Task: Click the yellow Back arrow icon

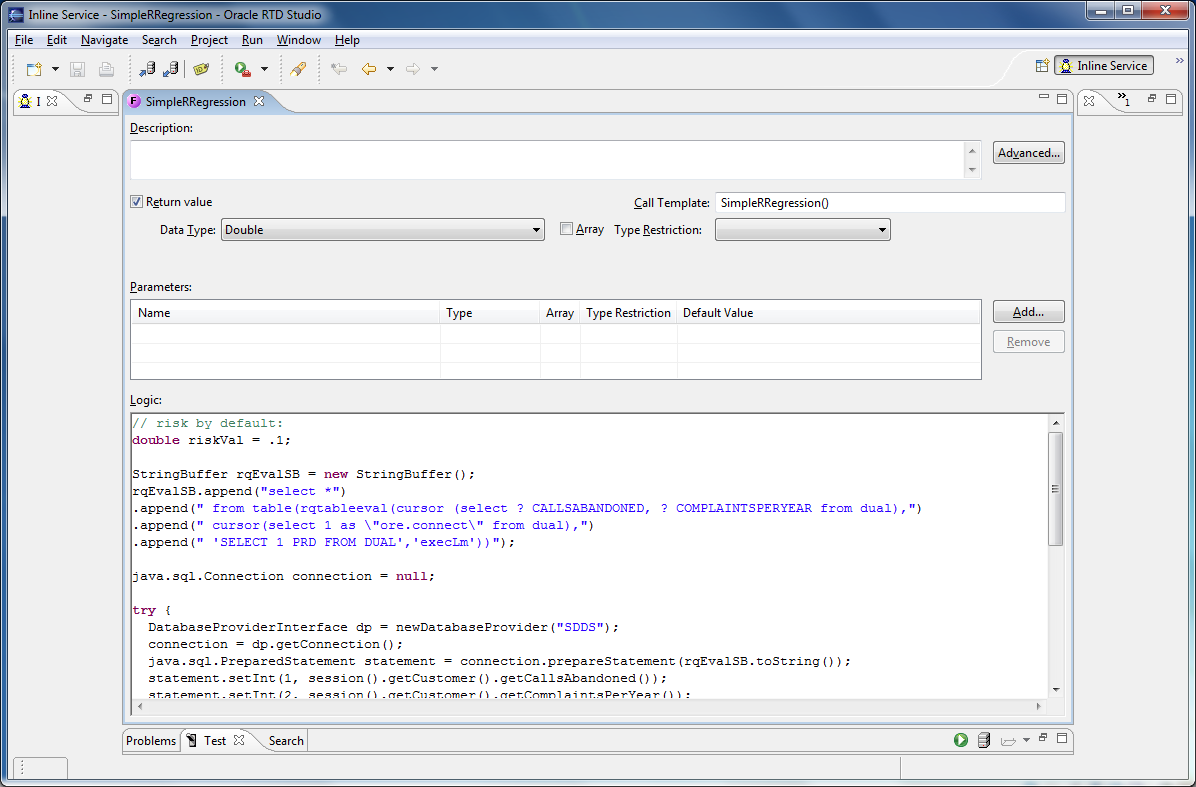Action: coord(369,69)
